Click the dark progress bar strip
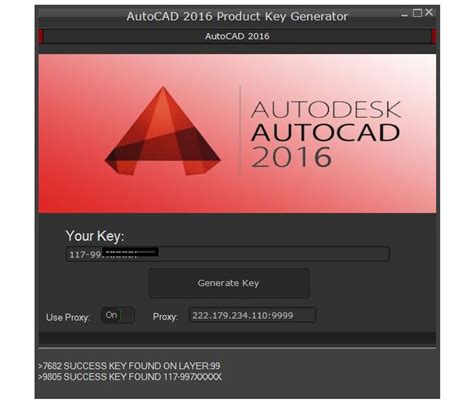 237,339
